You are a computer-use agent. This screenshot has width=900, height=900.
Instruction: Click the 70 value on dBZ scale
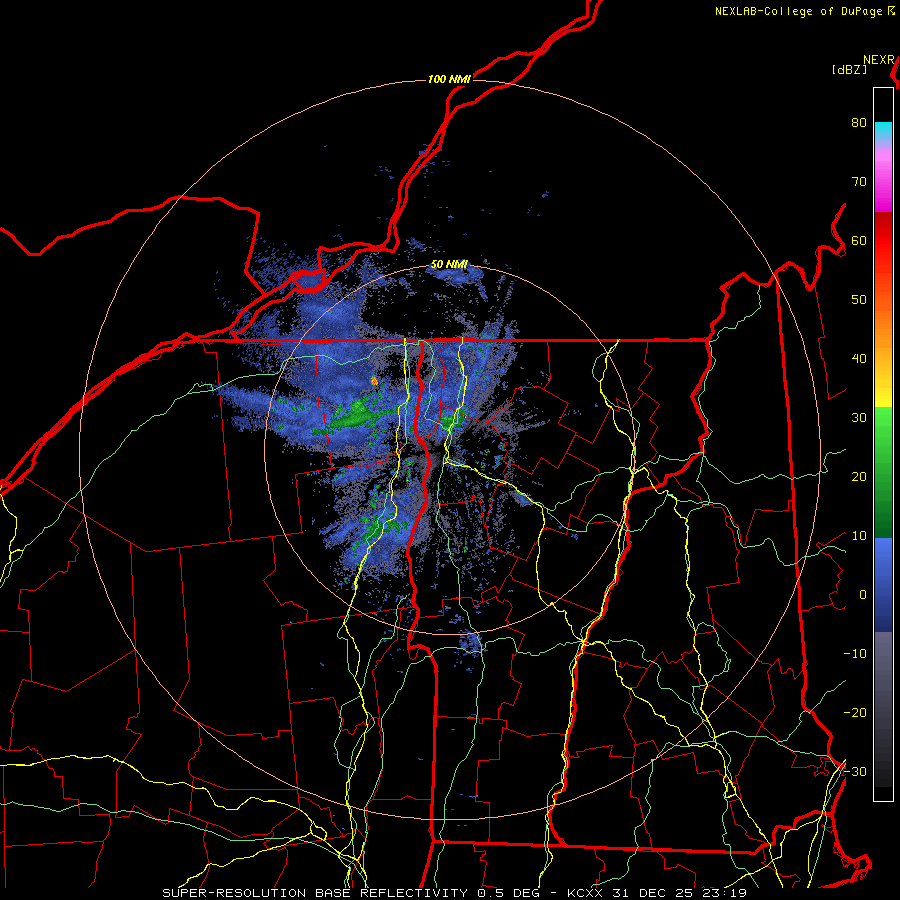tap(859, 182)
